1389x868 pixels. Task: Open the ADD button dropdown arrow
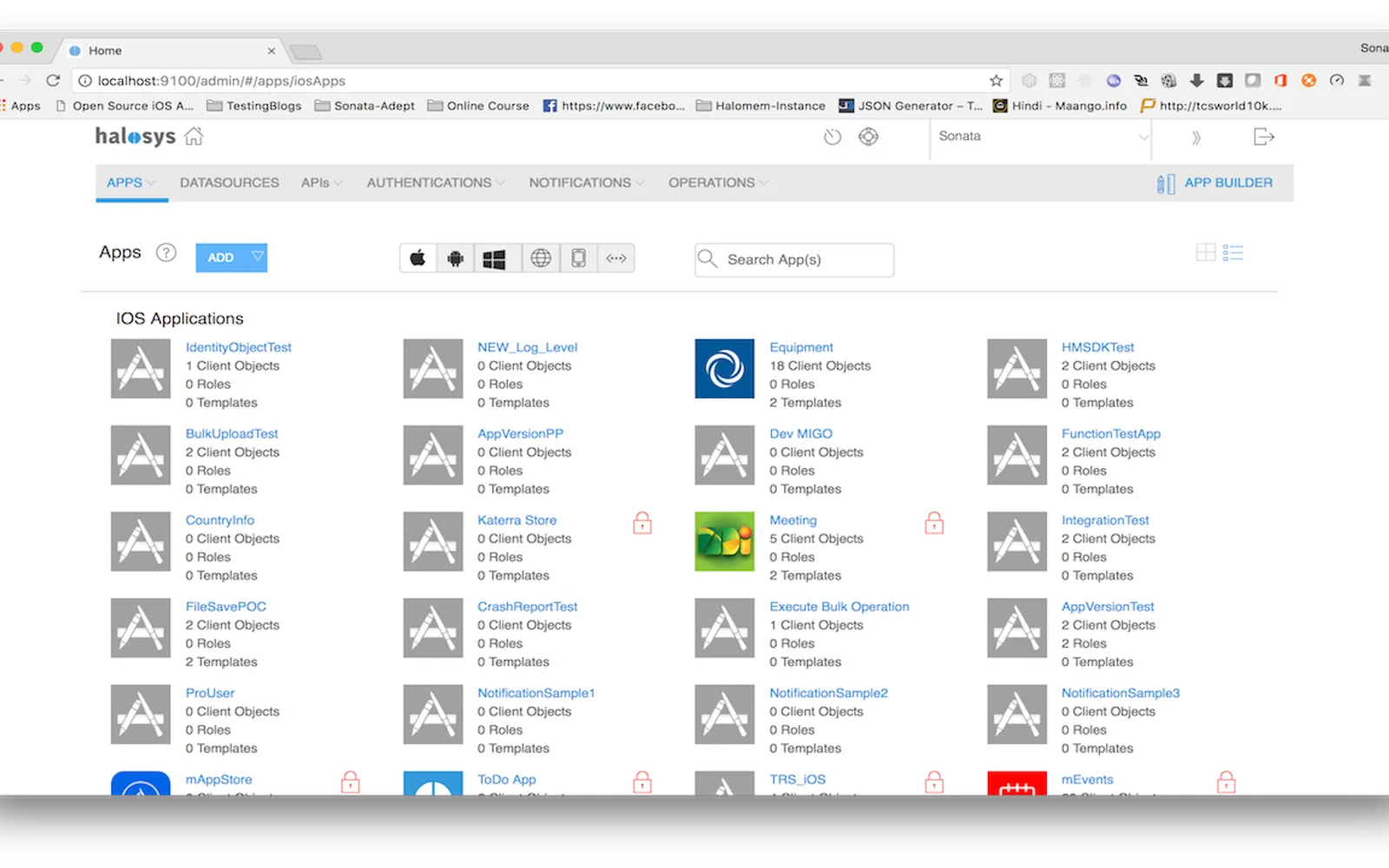coord(257,257)
